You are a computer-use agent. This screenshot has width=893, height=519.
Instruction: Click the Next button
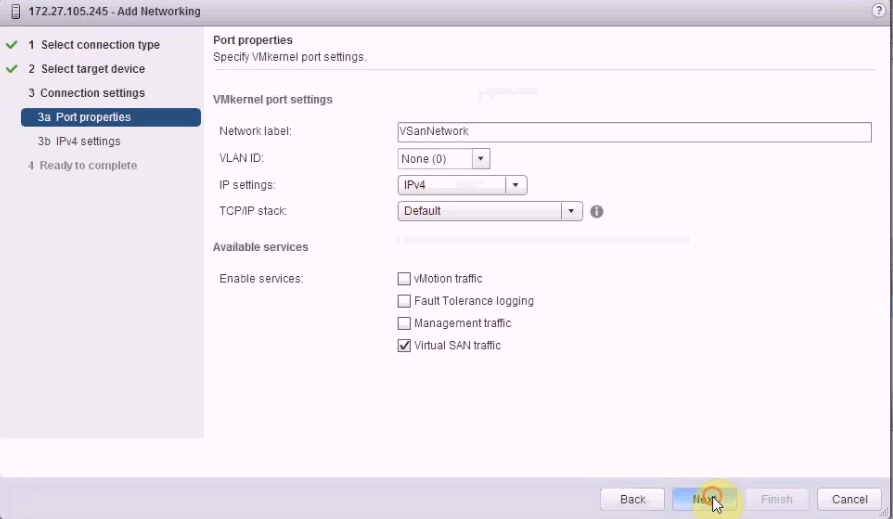coord(704,499)
